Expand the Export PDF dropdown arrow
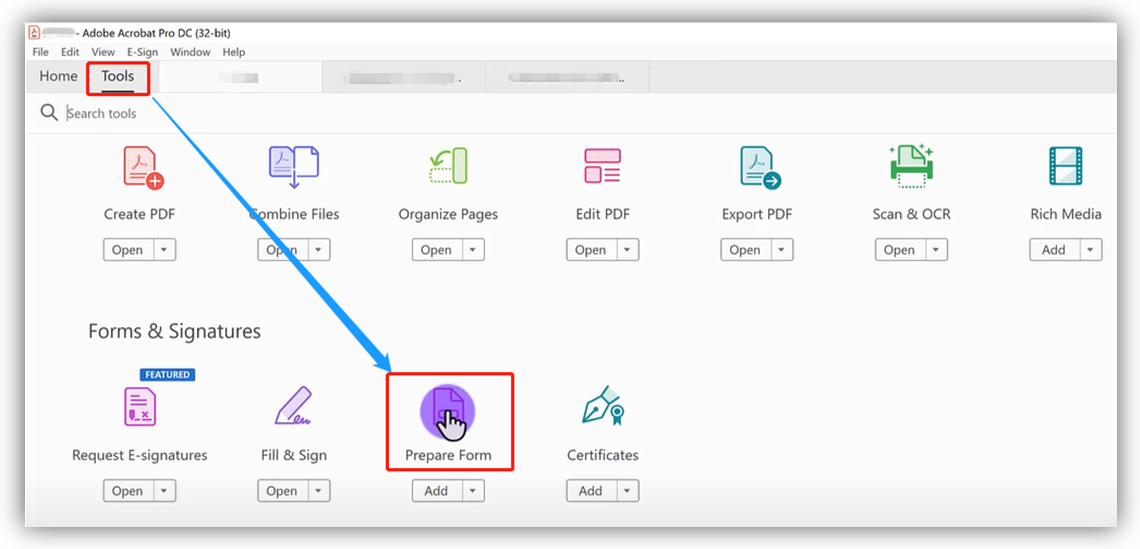The image size is (1140, 549). click(x=781, y=249)
